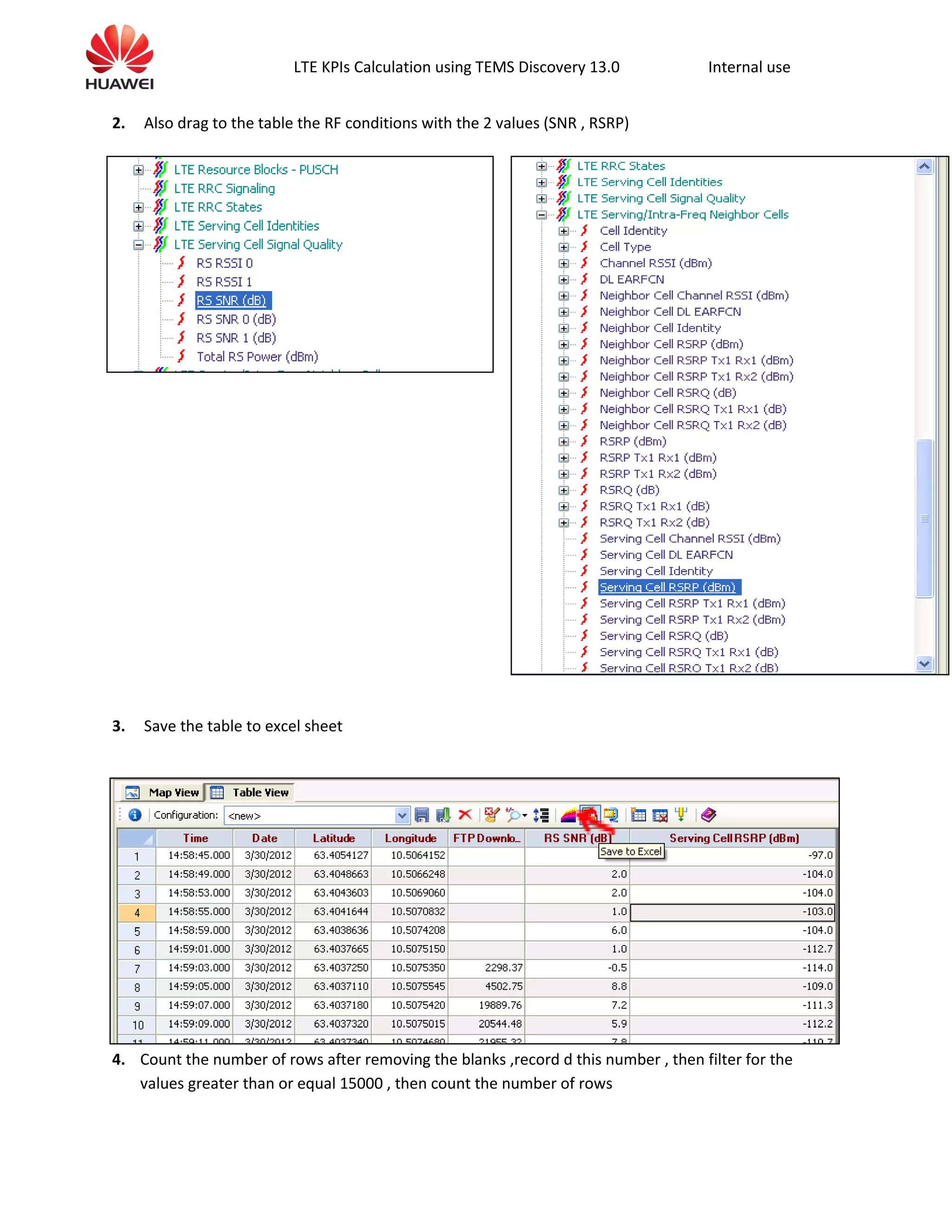Screen dimensions: 952x1232
Task: Click the Longitude column header
Action: tap(410, 838)
